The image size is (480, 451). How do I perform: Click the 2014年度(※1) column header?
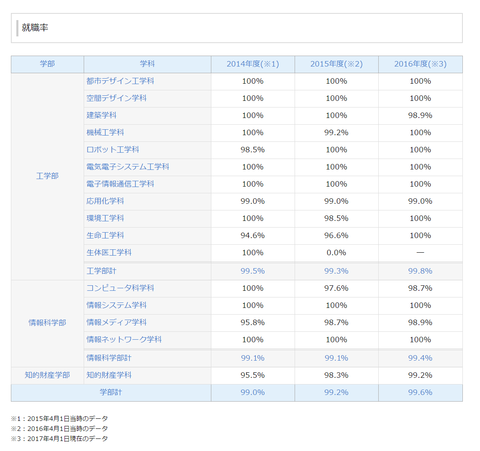(253, 64)
